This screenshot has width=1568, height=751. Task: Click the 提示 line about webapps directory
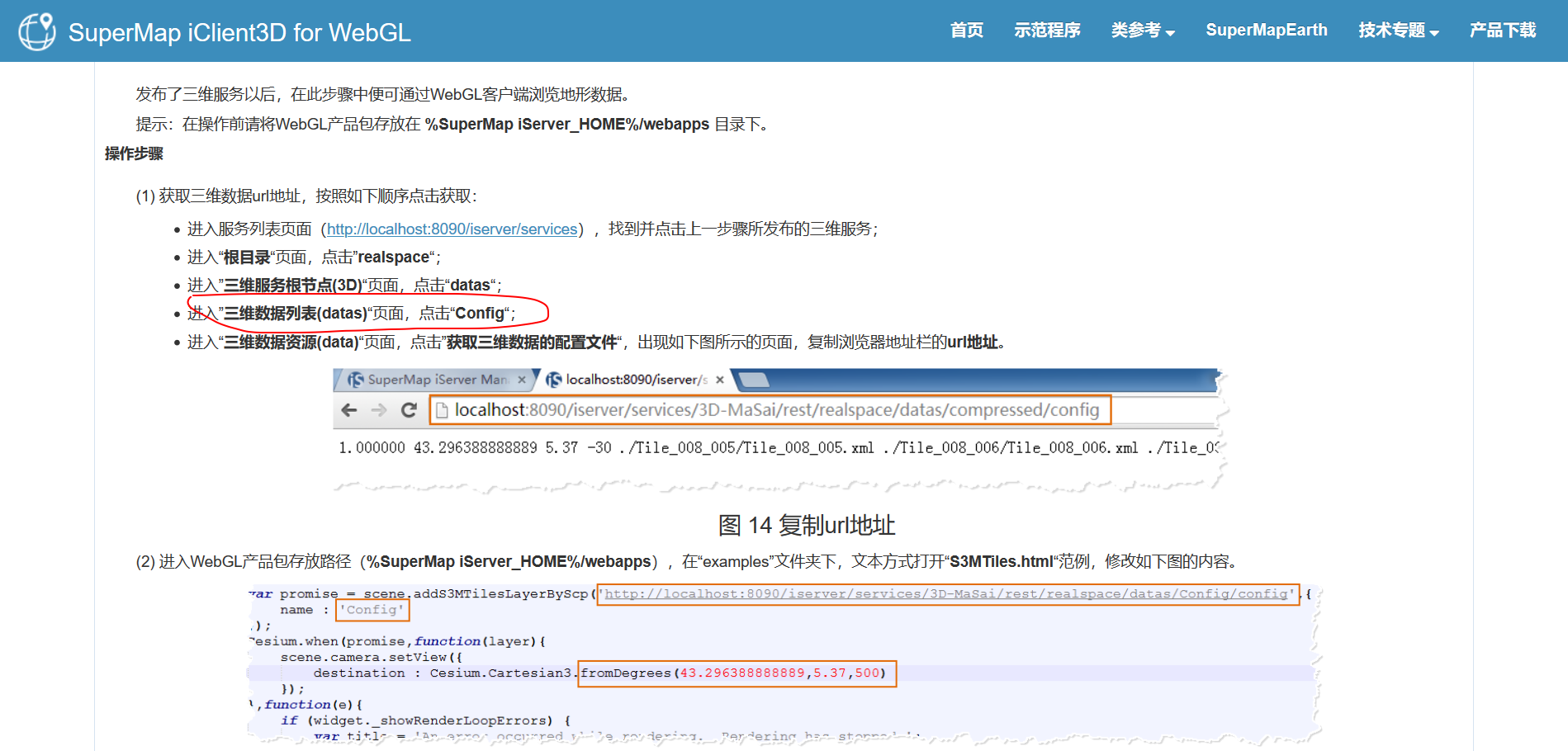coord(455,124)
